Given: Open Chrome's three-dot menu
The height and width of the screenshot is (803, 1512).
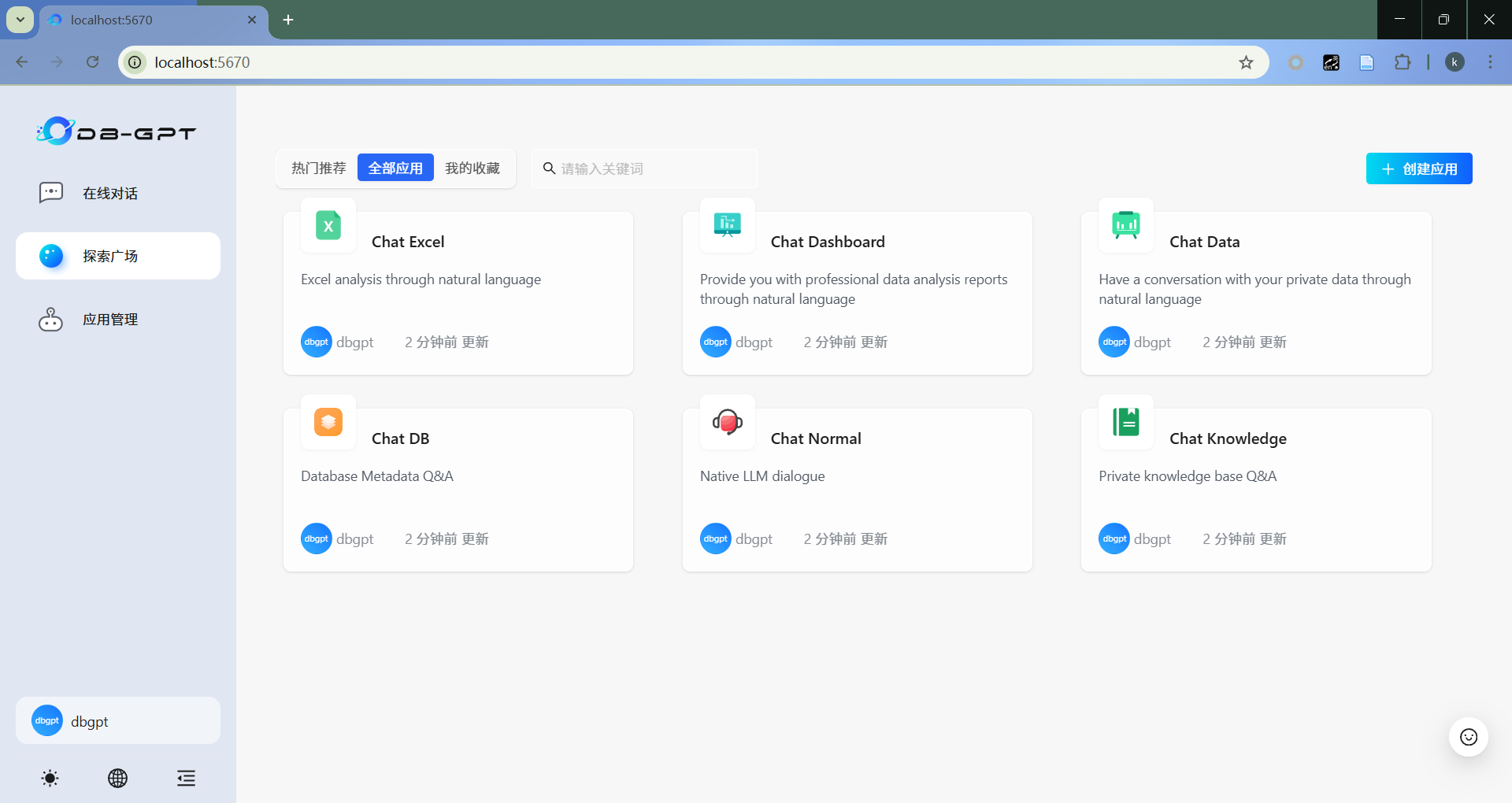Looking at the screenshot, I should pos(1490,62).
